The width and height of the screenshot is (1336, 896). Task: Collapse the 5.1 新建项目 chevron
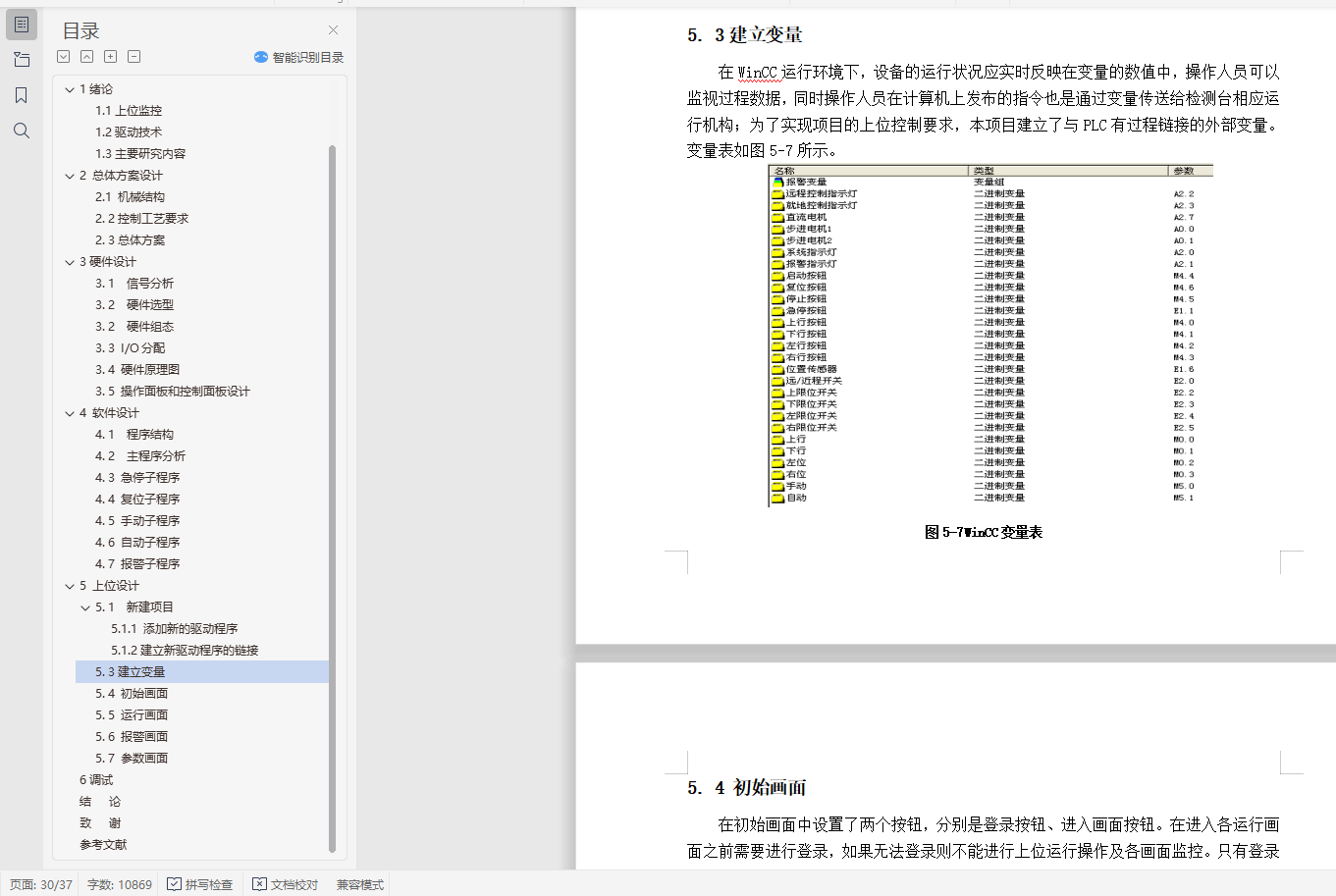click(85, 607)
